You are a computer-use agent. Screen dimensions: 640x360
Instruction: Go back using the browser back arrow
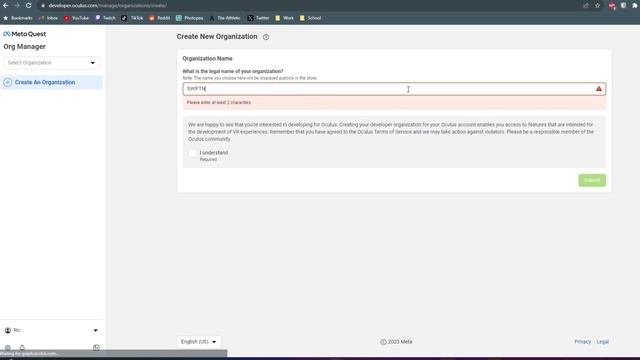click(x=6, y=6)
